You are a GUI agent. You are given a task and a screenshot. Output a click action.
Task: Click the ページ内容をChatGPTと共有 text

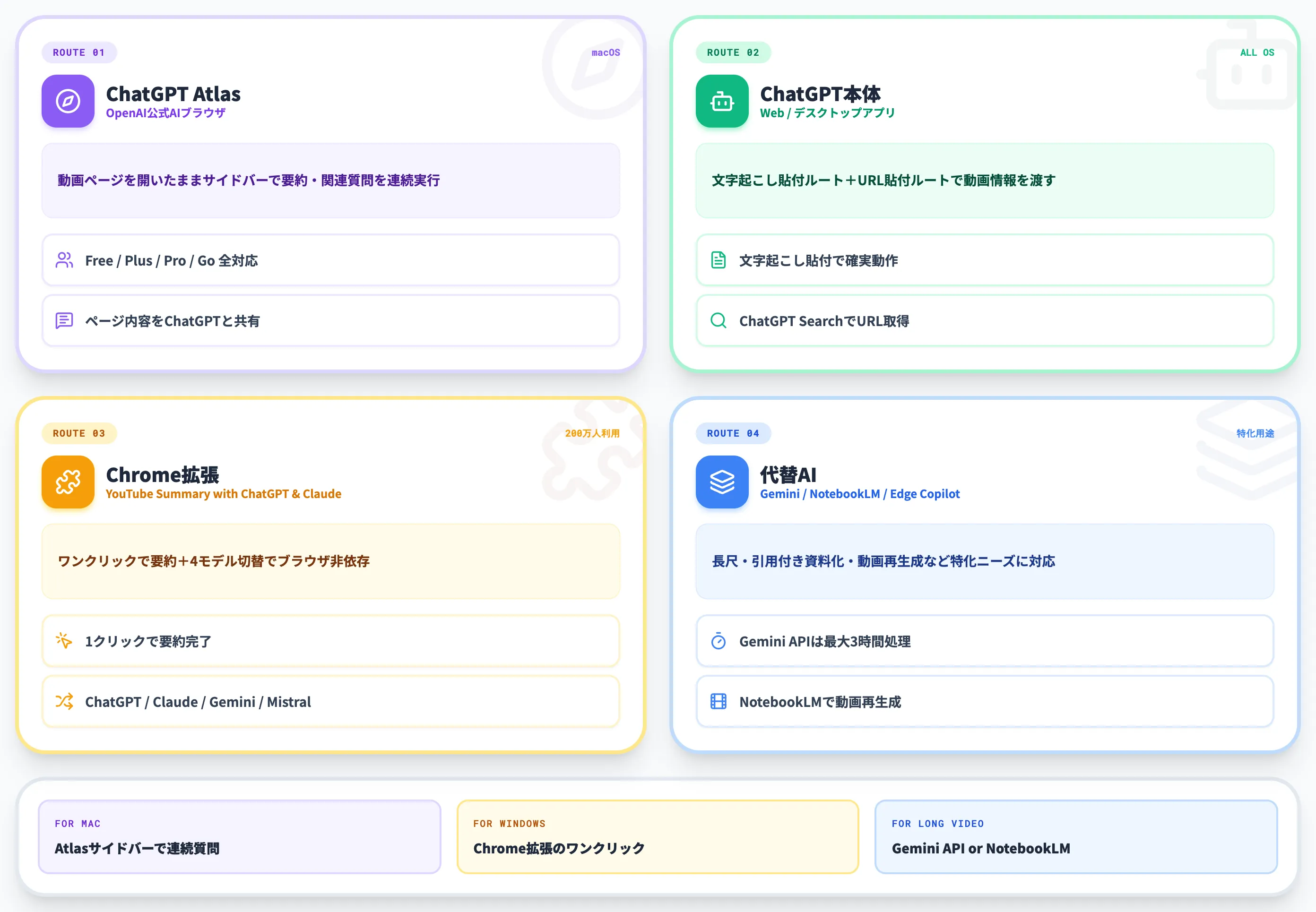coord(172,321)
